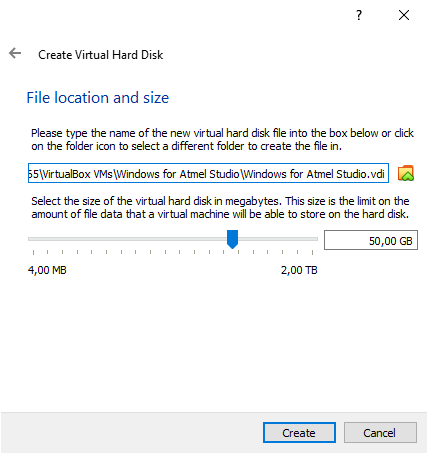428x454 pixels.
Task: Click the disk size description paragraph
Action: 220,207
